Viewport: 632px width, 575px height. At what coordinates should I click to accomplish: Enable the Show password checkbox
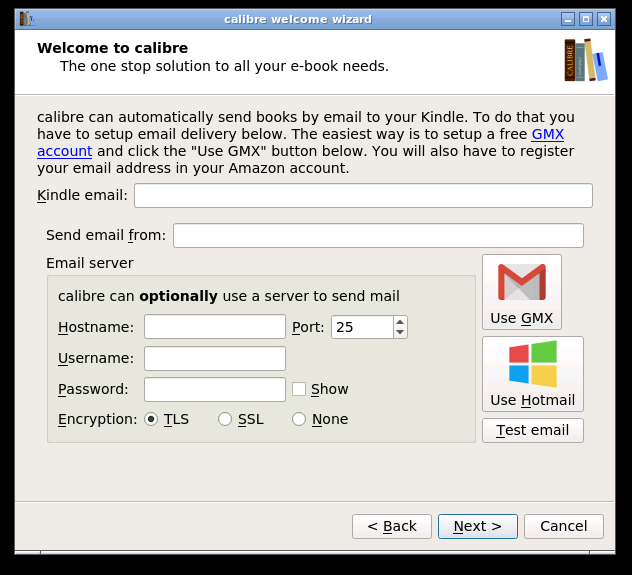tap(299, 389)
